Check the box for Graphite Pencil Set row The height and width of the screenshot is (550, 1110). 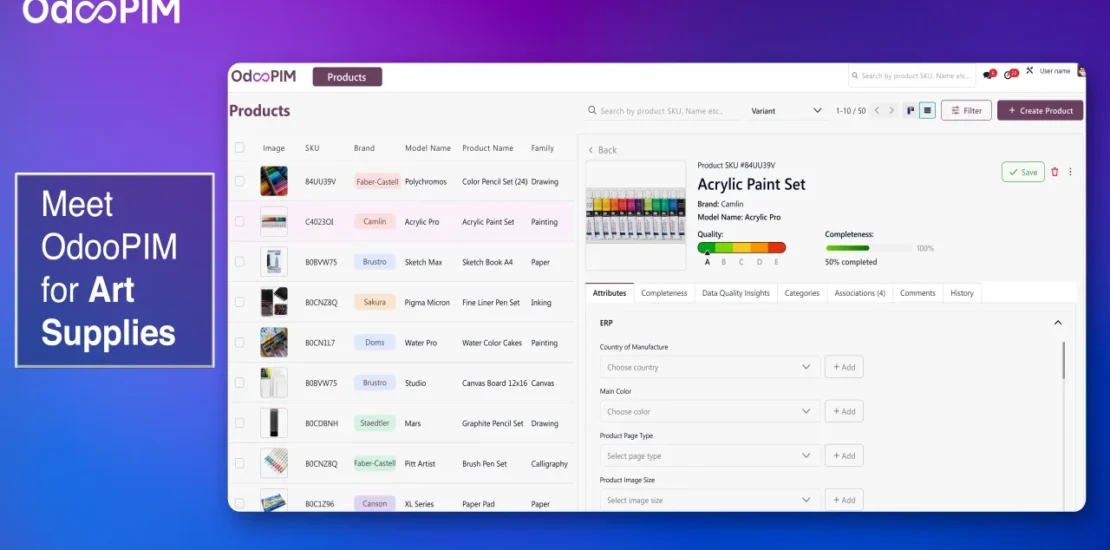tap(239, 423)
